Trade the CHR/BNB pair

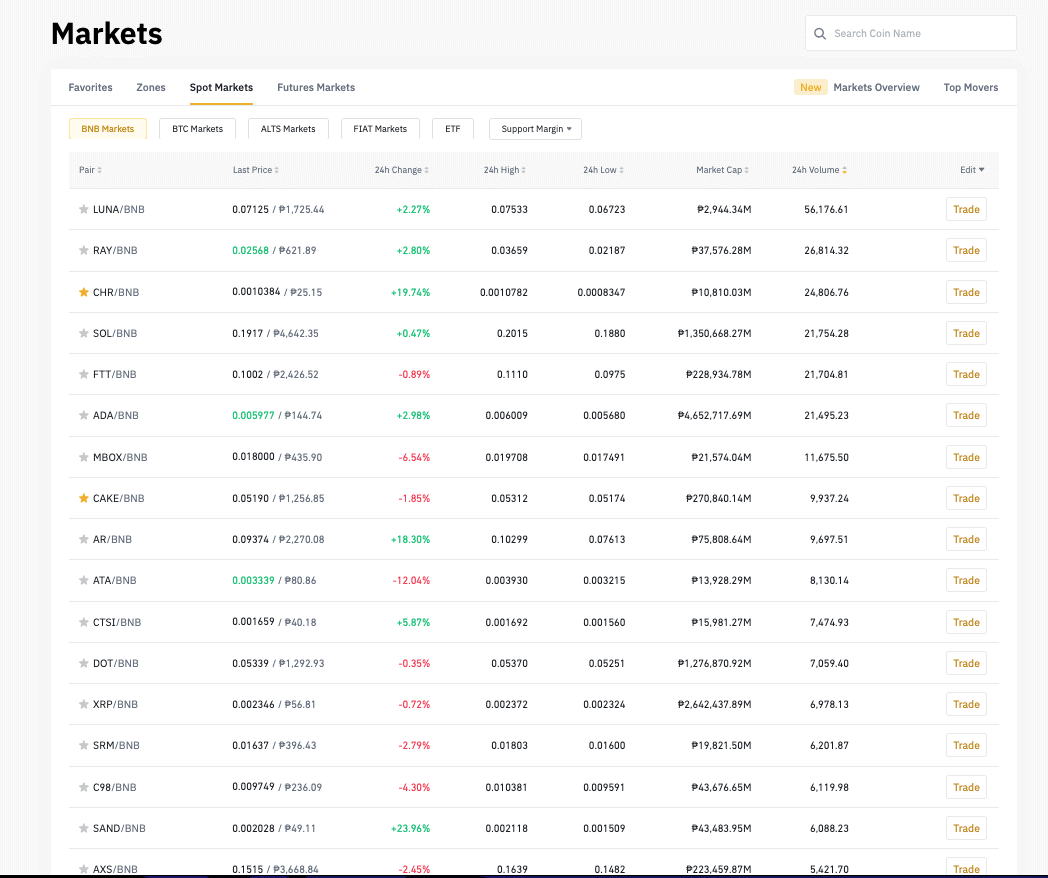pyautogui.click(x=966, y=292)
